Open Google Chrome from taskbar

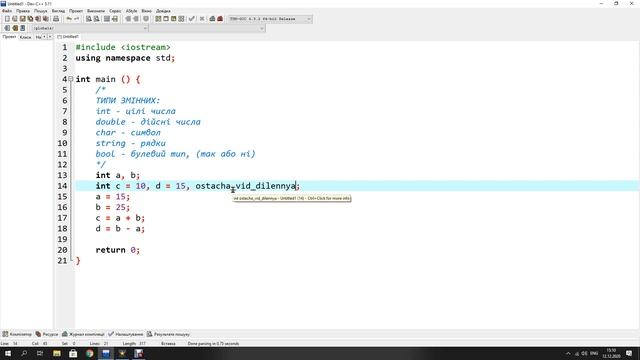click(89, 353)
